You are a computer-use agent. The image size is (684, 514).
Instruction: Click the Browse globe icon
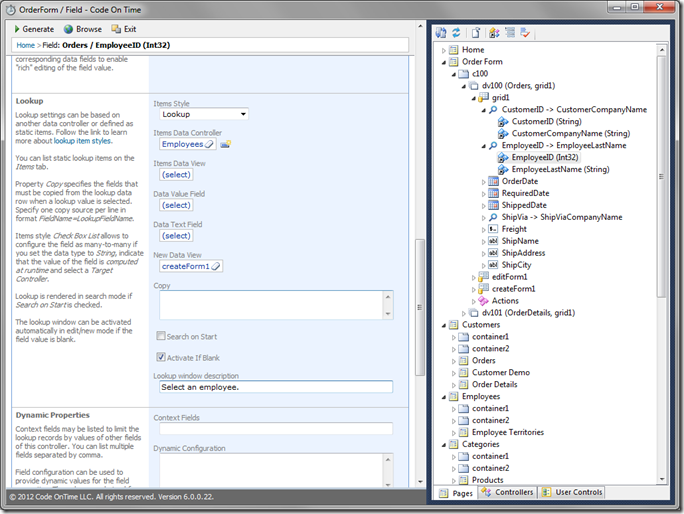[68, 29]
